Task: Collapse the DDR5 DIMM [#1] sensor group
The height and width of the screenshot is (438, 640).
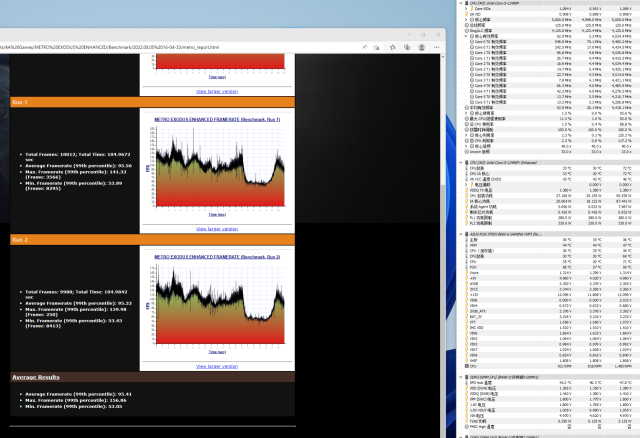Action: 461,377
